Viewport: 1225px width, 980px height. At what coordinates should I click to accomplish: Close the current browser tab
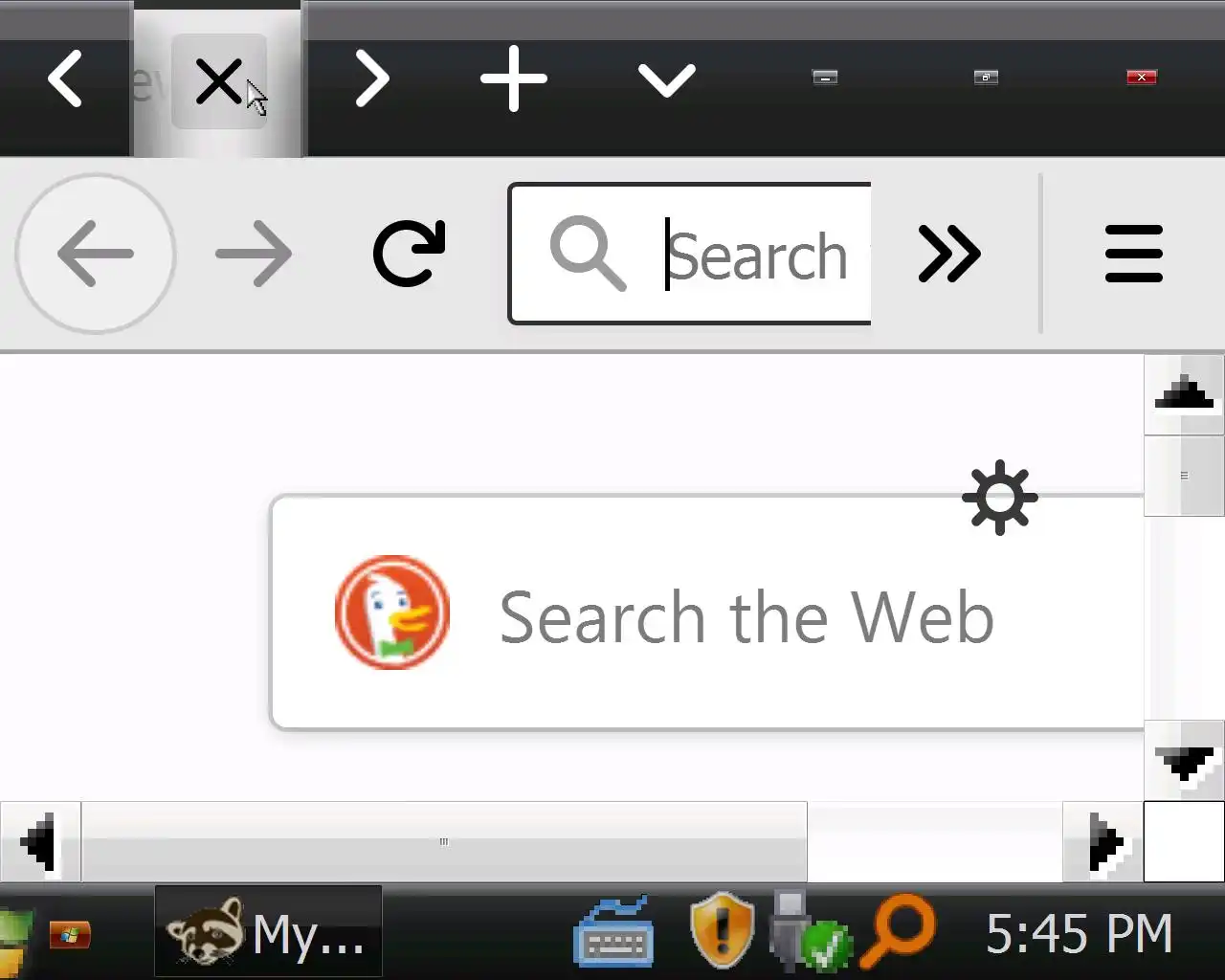click(x=218, y=81)
